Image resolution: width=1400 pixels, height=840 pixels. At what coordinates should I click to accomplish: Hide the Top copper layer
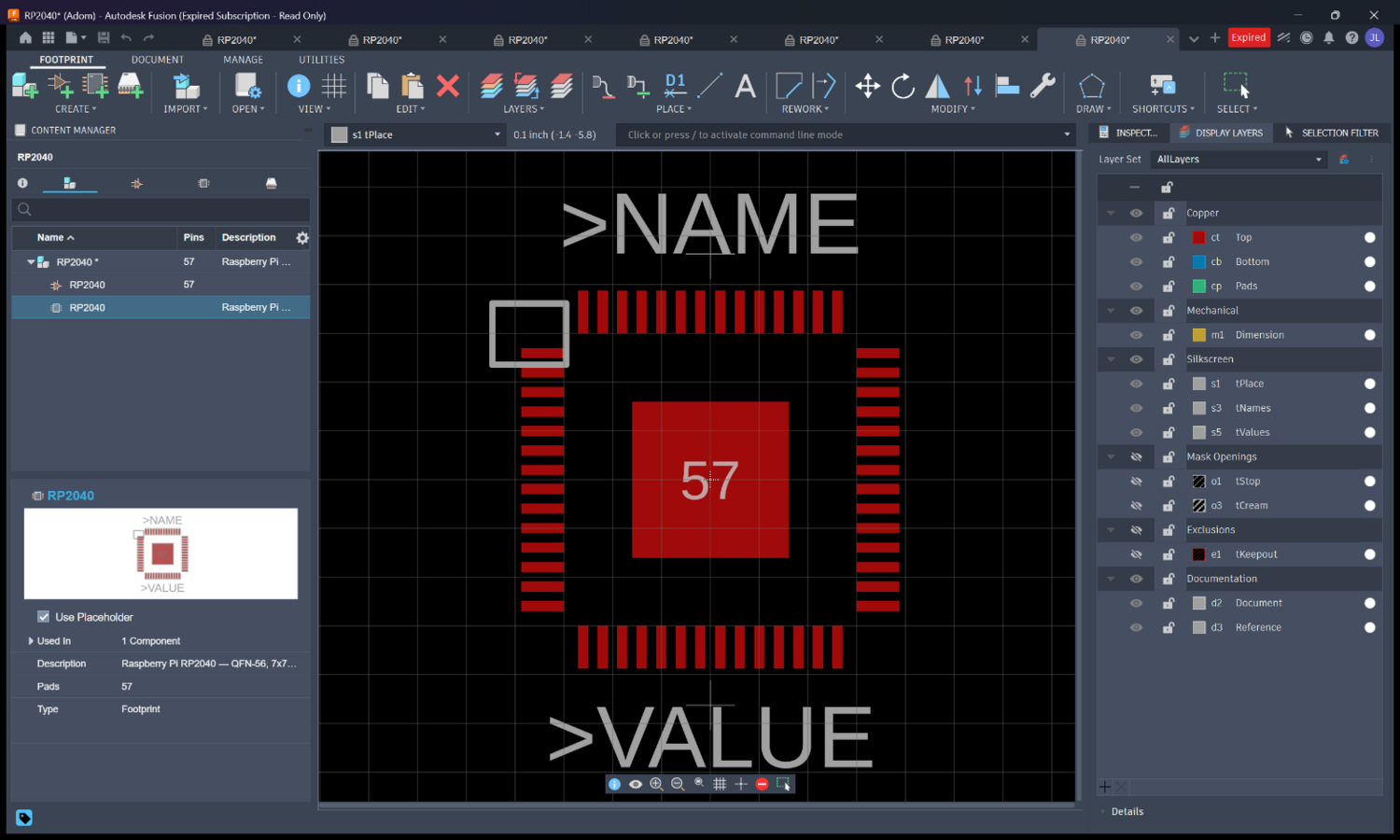click(x=1136, y=237)
